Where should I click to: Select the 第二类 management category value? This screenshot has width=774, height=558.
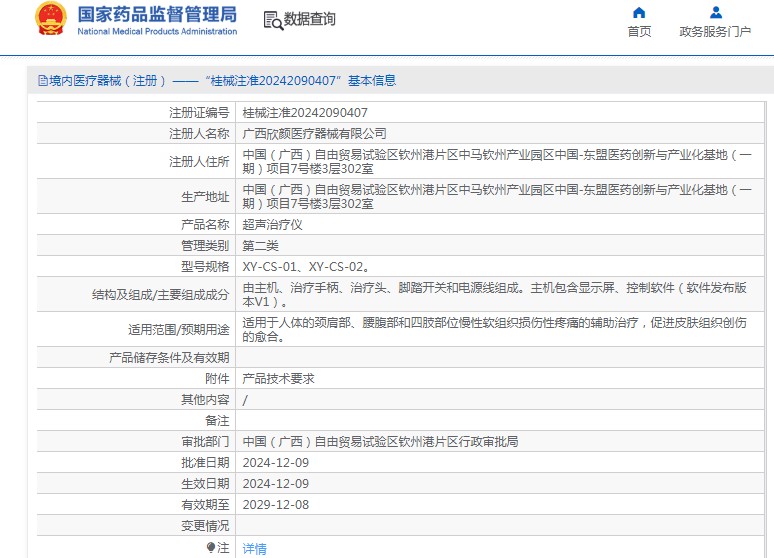[260, 245]
